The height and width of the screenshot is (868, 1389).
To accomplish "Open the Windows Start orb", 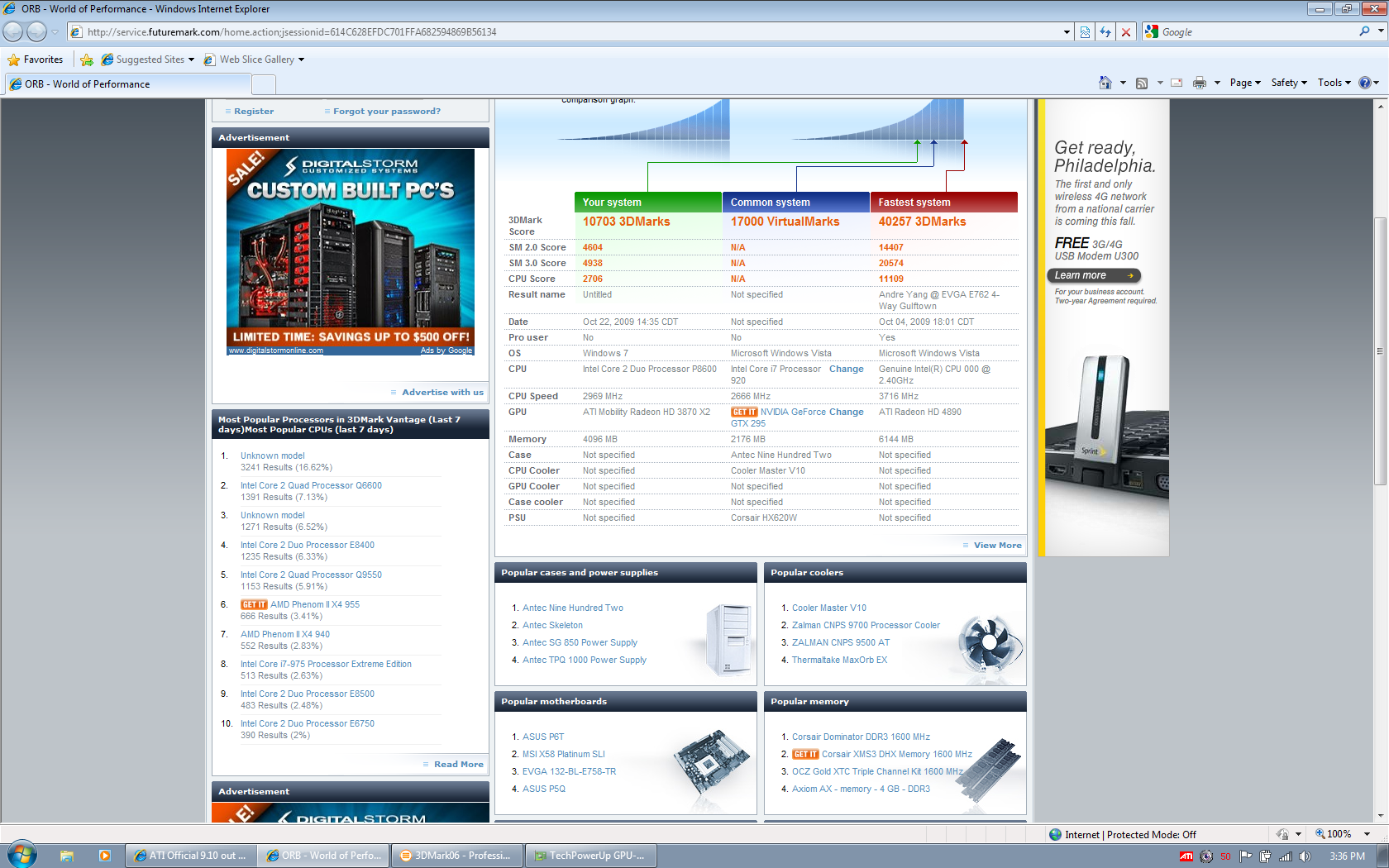I will pyautogui.click(x=22, y=854).
